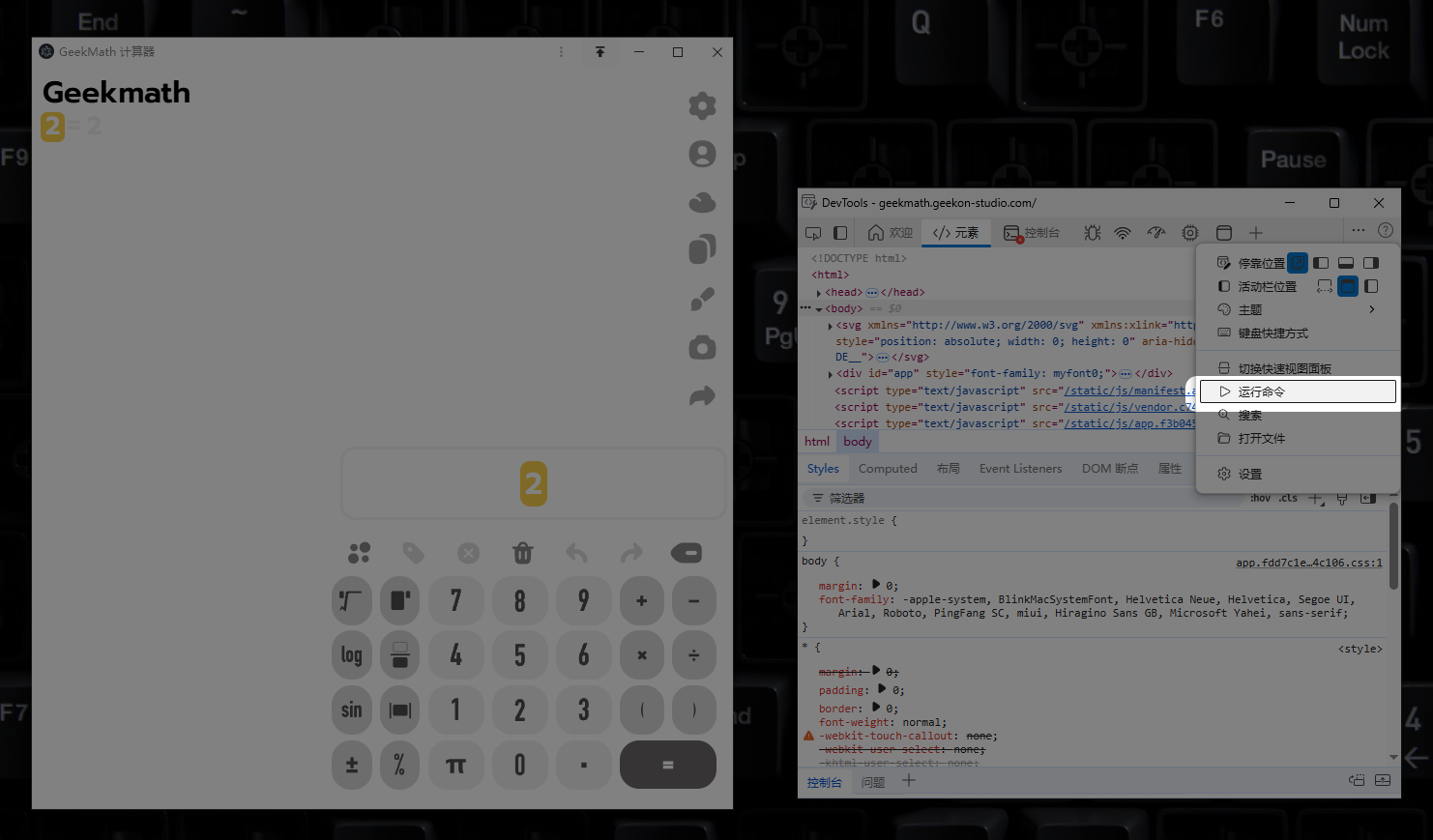This screenshot has width=1433, height=840.
Task: Open the account profile icon in GeekMath
Action: coord(702,154)
